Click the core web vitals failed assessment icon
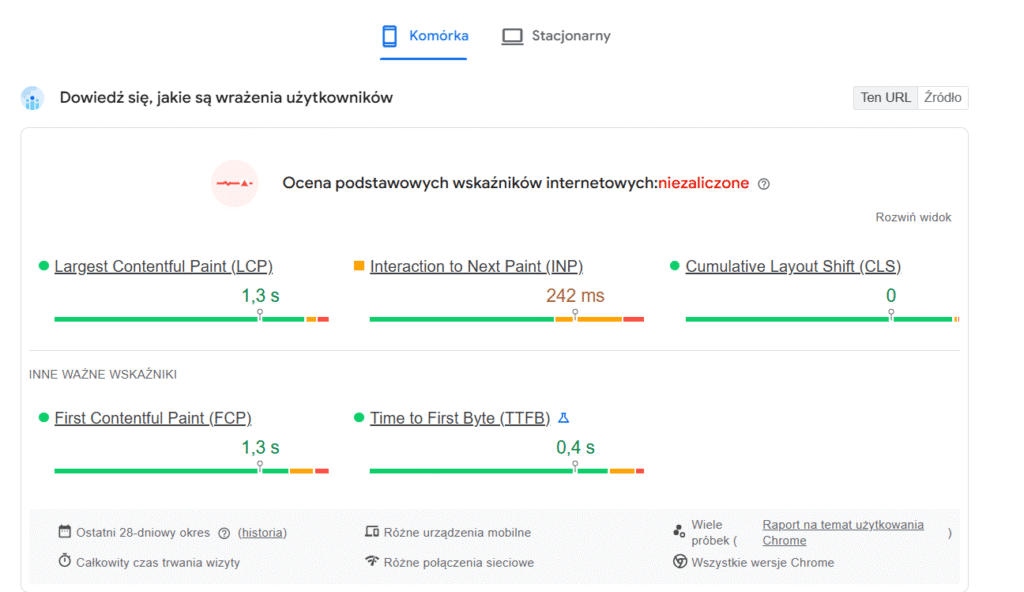The image size is (1024, 592). point(235,184)
